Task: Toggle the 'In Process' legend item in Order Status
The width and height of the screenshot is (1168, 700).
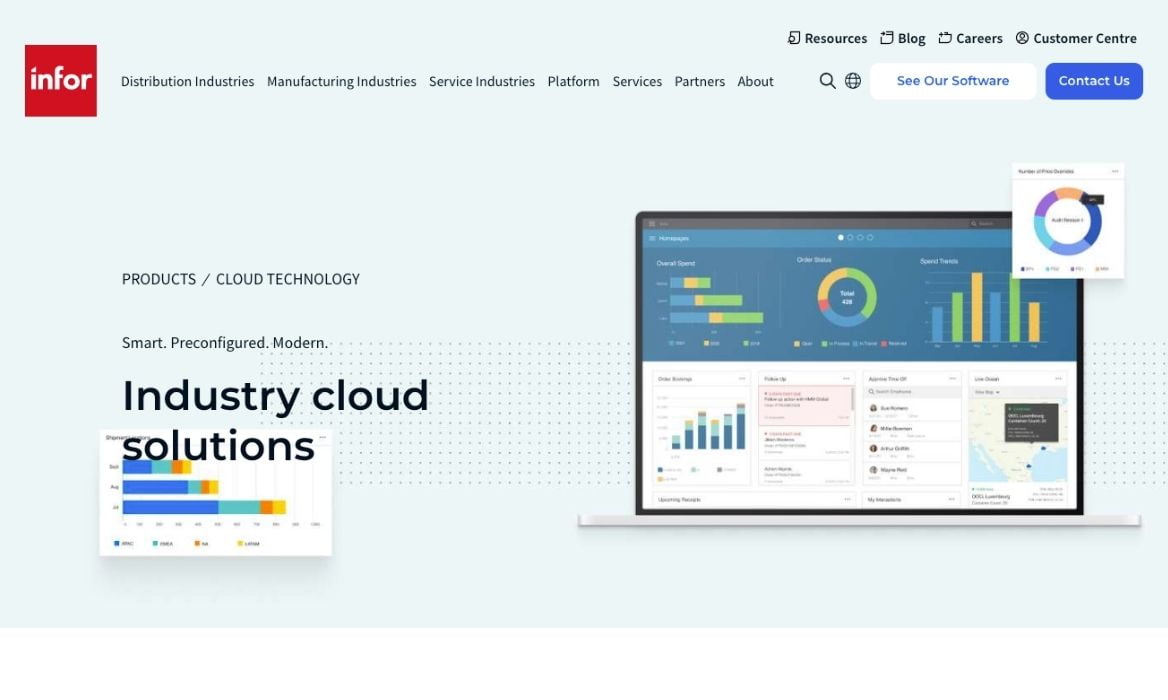Action: (x=836, y=344)
